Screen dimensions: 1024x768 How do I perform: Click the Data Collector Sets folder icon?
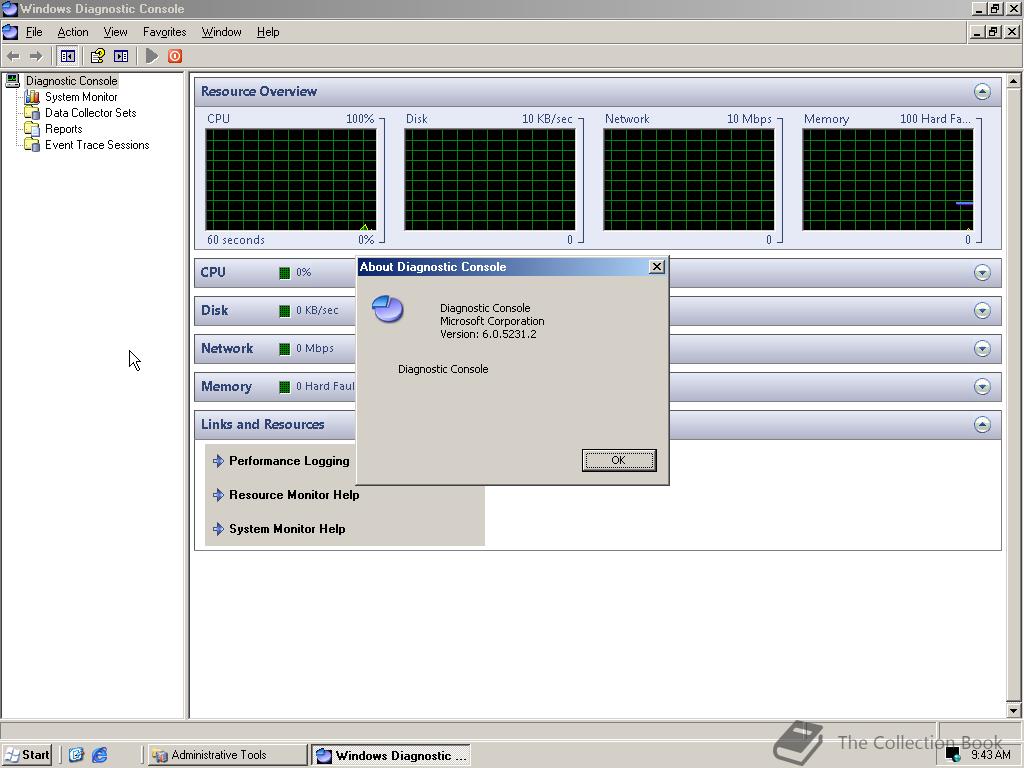tap(32, 113)
